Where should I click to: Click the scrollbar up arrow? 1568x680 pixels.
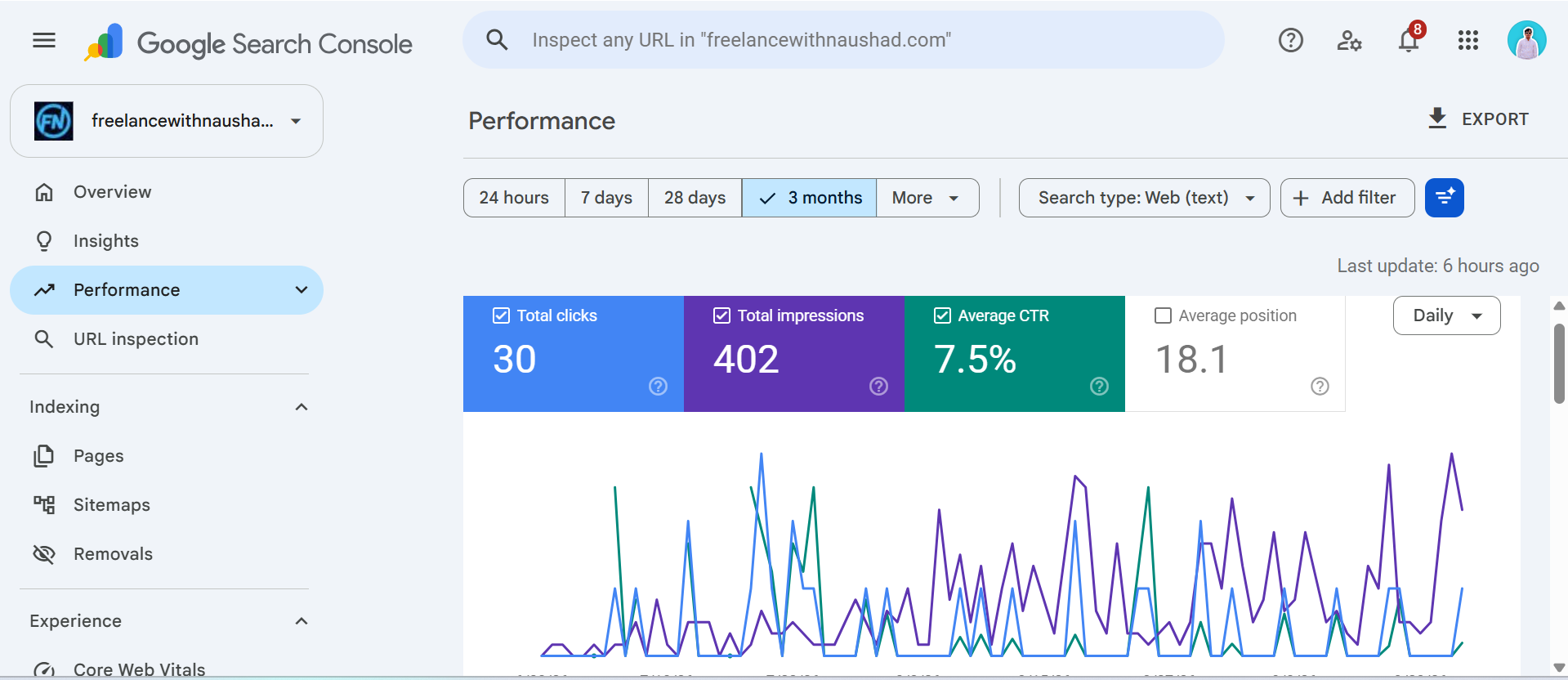tap(1559, 306)
